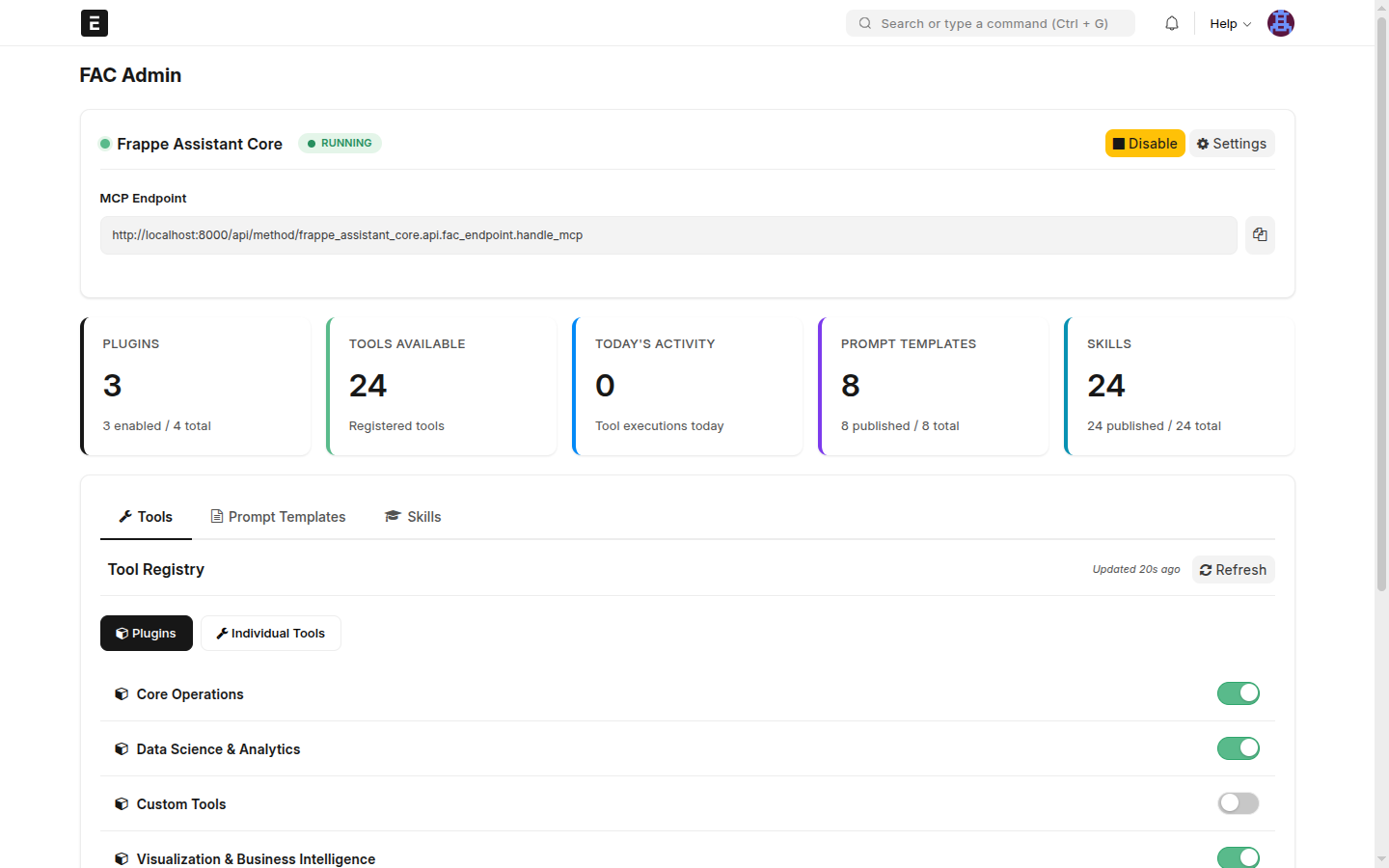Click the Custom Tools package icon
This screenshot has width=1389, height=868.
[122, 803]
